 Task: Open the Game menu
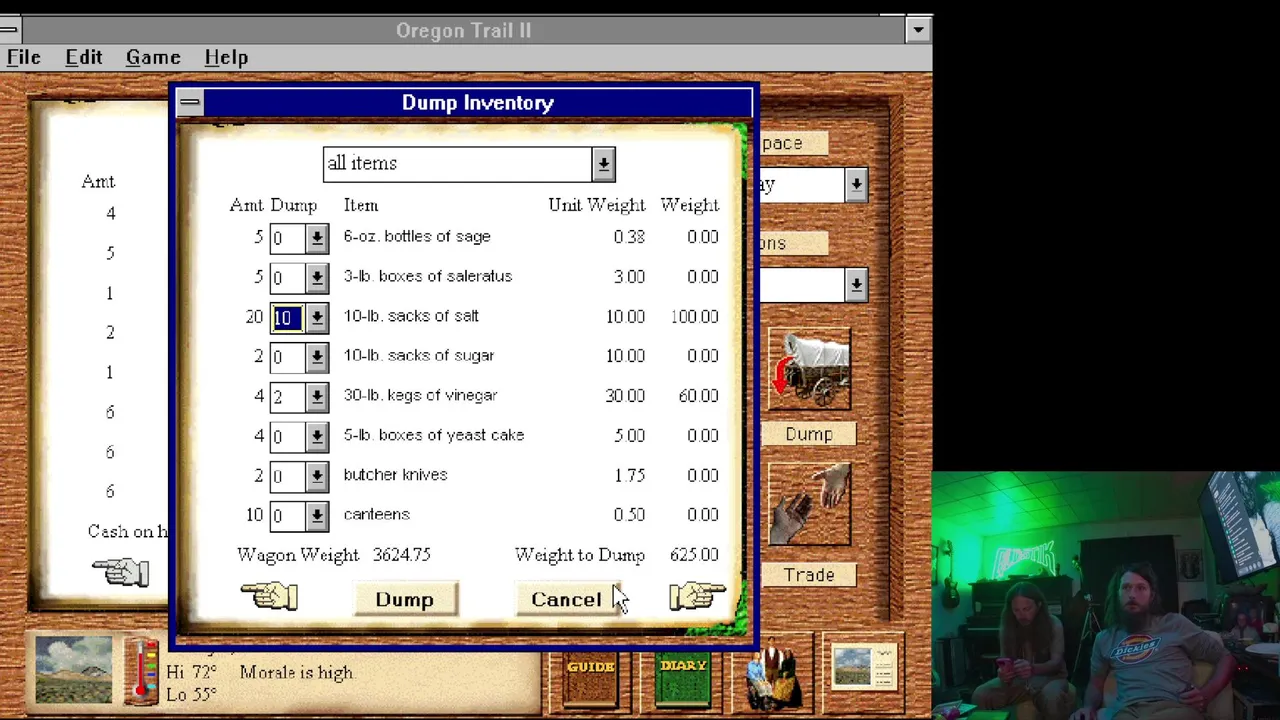pyautogui.click(x=153, y=57)
